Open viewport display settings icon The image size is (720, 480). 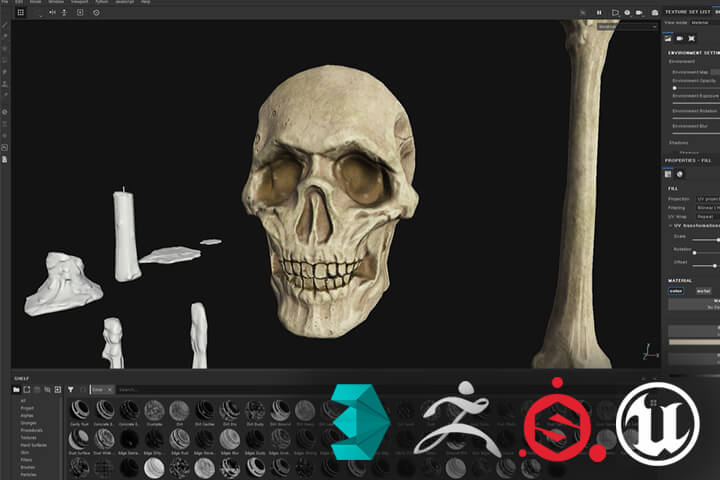click(x=692, y=39)
